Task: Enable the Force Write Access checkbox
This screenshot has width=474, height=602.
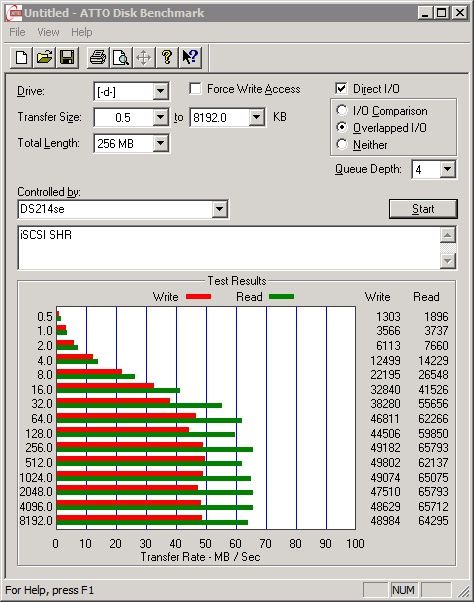Action: pyautogui.click(x=195, y=89)
